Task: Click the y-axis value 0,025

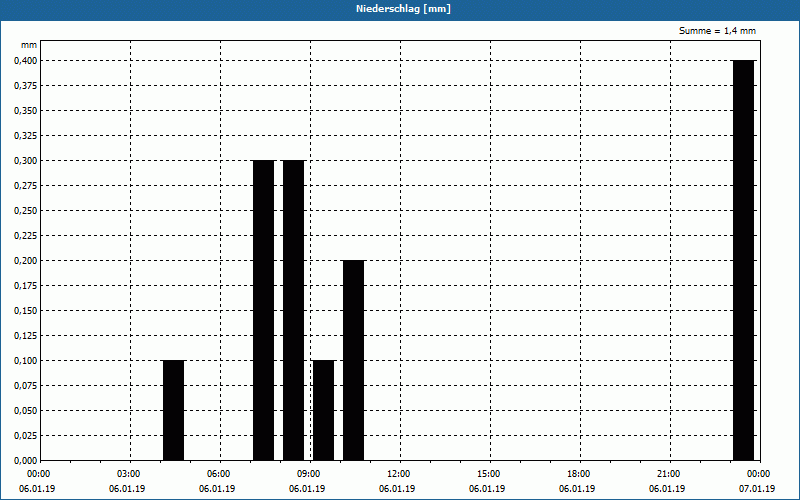Action: (26, 436)
